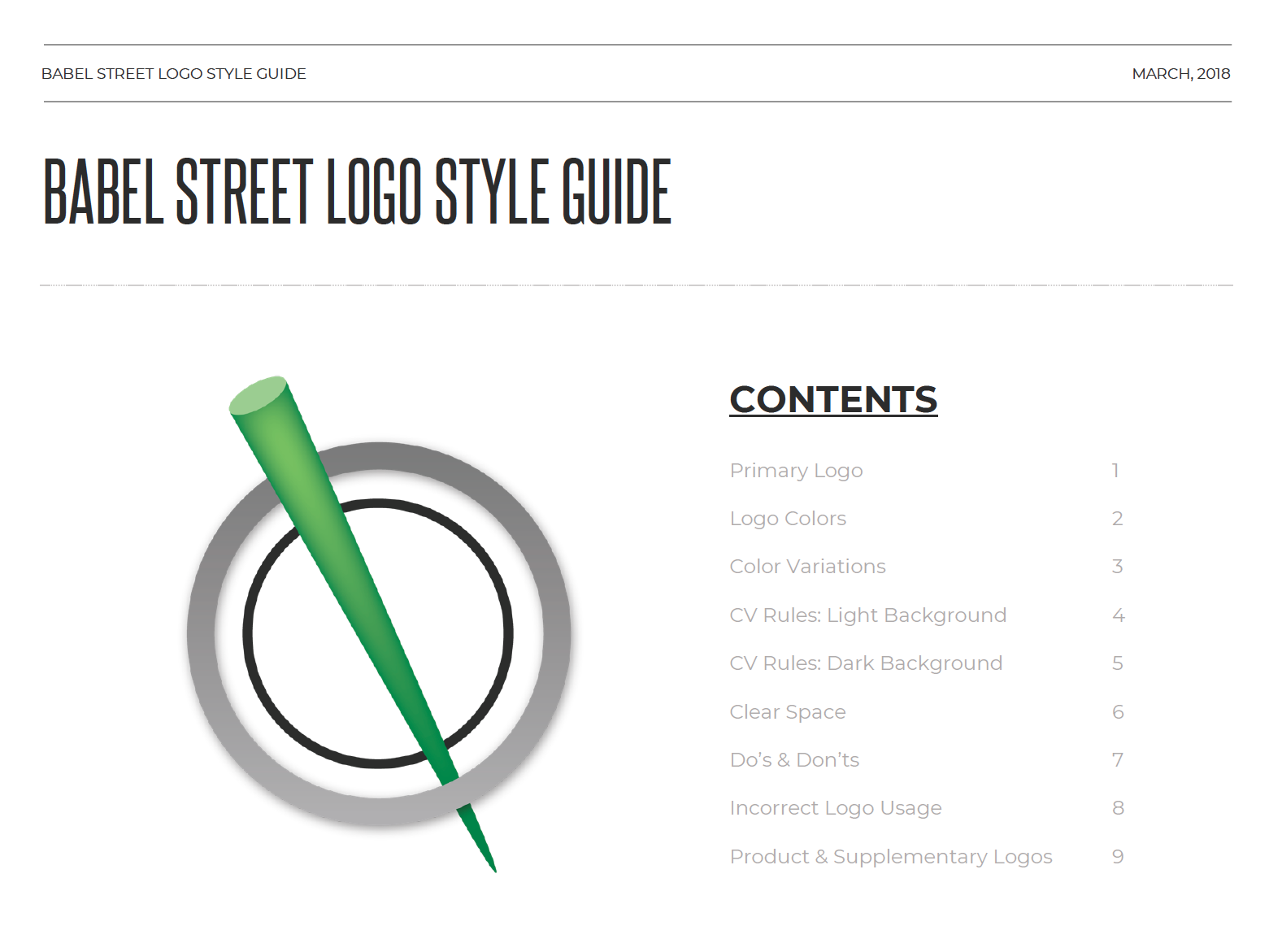1269x952 pixels.
Task: Click the header text BABEL STREET LOGO STYLE GUIDE
Action: pyautogui.click(x=174, y=74)
